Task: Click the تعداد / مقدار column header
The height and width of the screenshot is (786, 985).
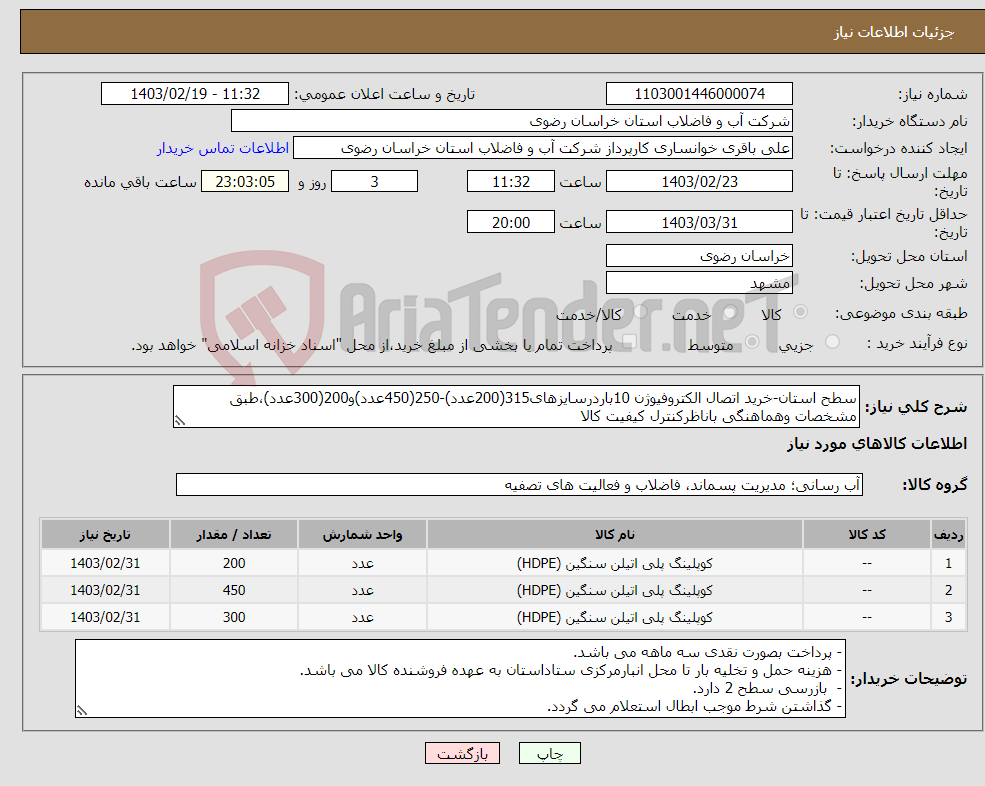Action: click(x=234, y=535)
